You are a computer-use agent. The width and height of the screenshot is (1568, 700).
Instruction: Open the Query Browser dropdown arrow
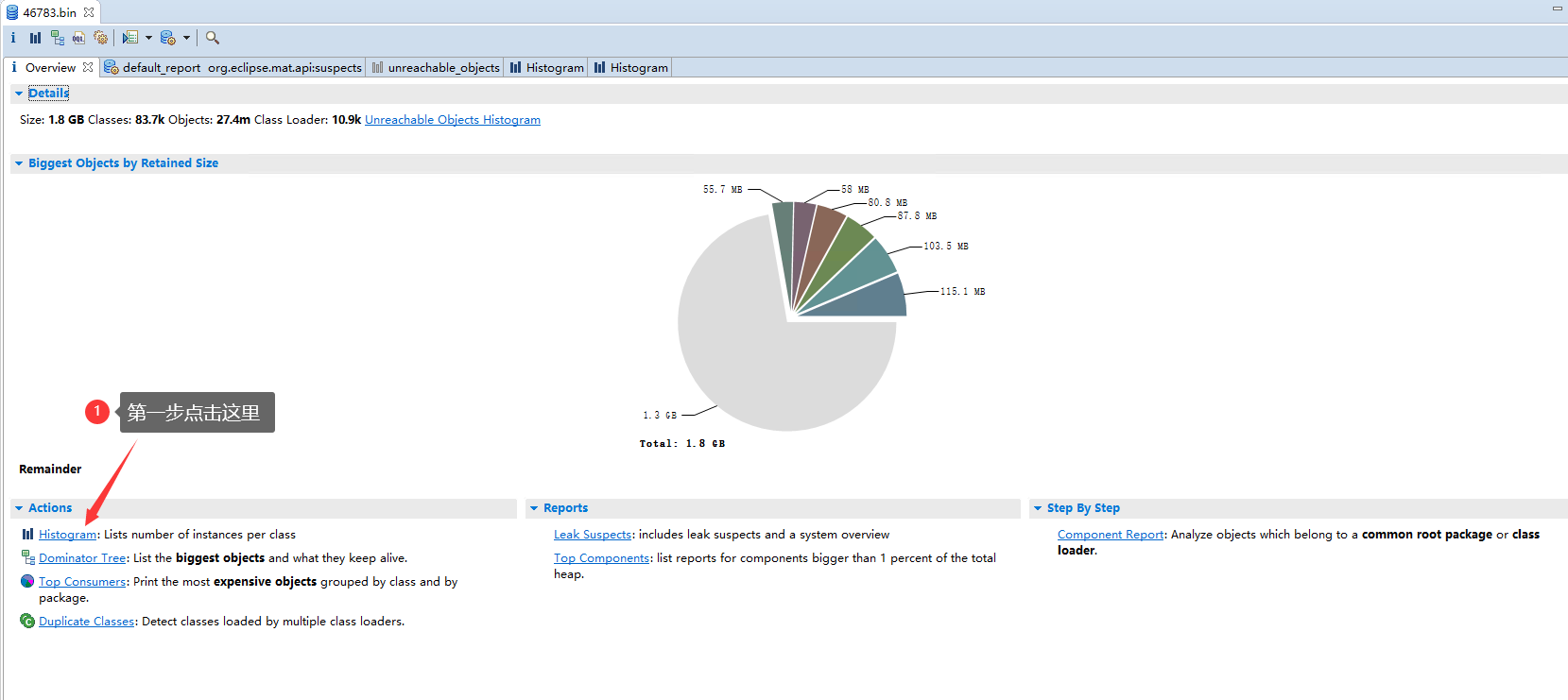coord(186,38)
